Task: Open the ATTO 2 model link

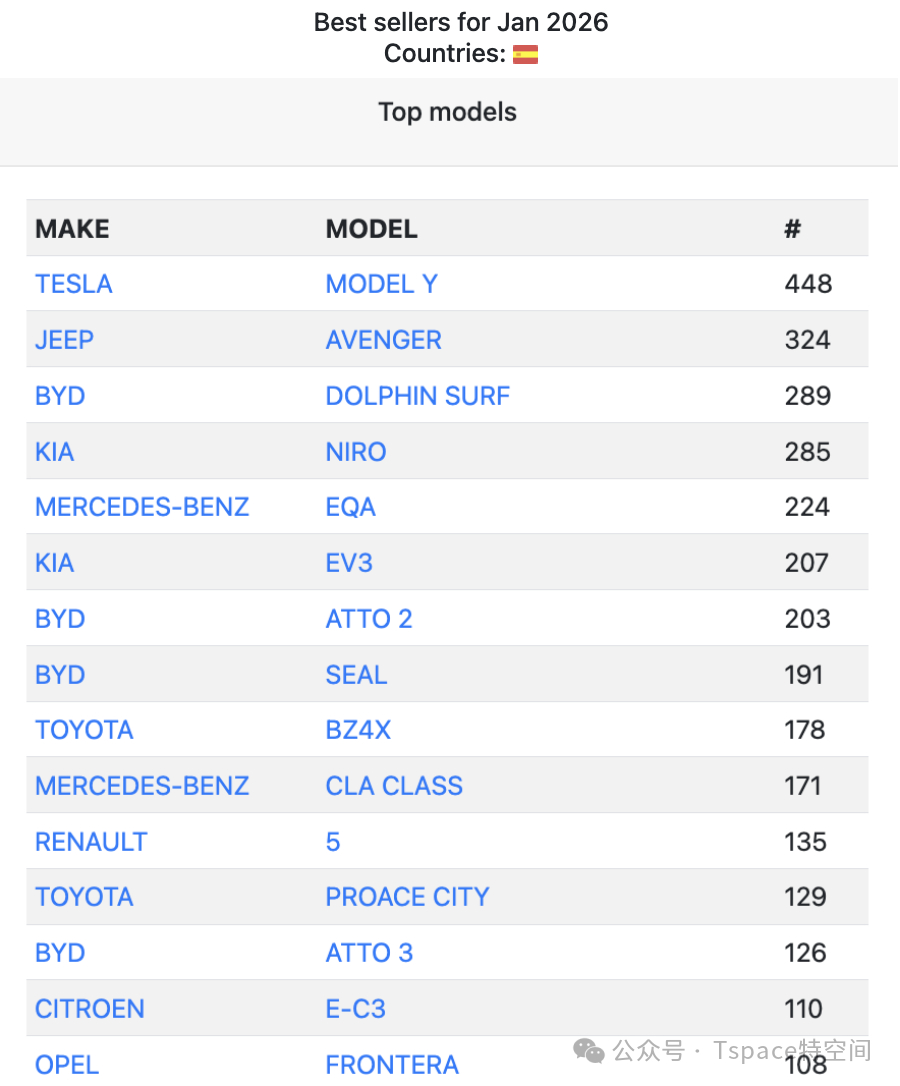Action: (368, 619)
